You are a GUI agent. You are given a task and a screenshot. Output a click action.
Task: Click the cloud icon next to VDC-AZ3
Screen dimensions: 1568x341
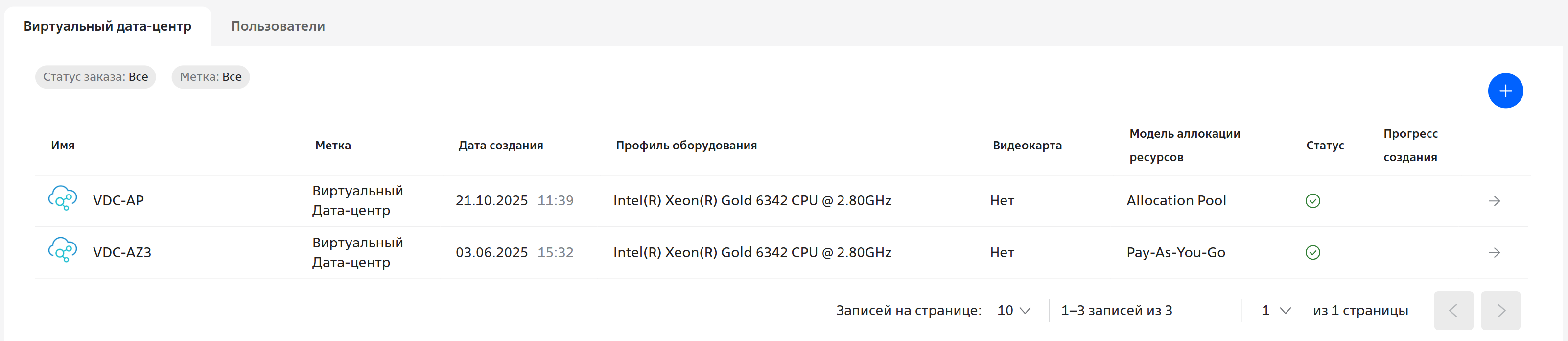pos(63,250)
